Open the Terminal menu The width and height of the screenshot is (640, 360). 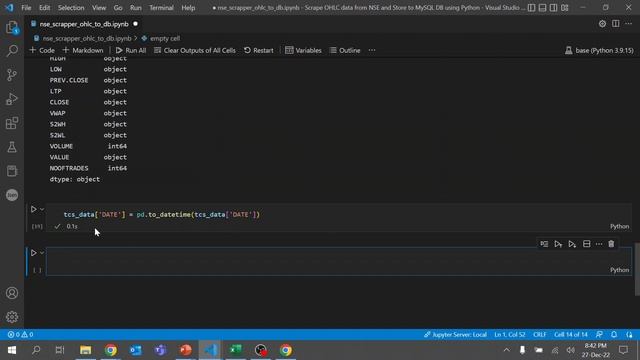tap(161, 8)
